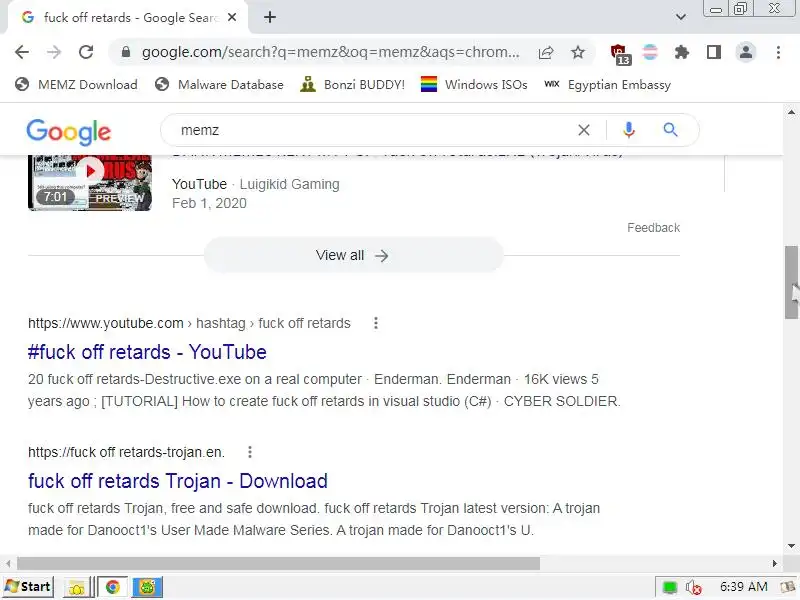The width and height of the screenshot is (800, 600).
Task: Open the Windows ISOs bookmark
Action: tap(474, 85)
